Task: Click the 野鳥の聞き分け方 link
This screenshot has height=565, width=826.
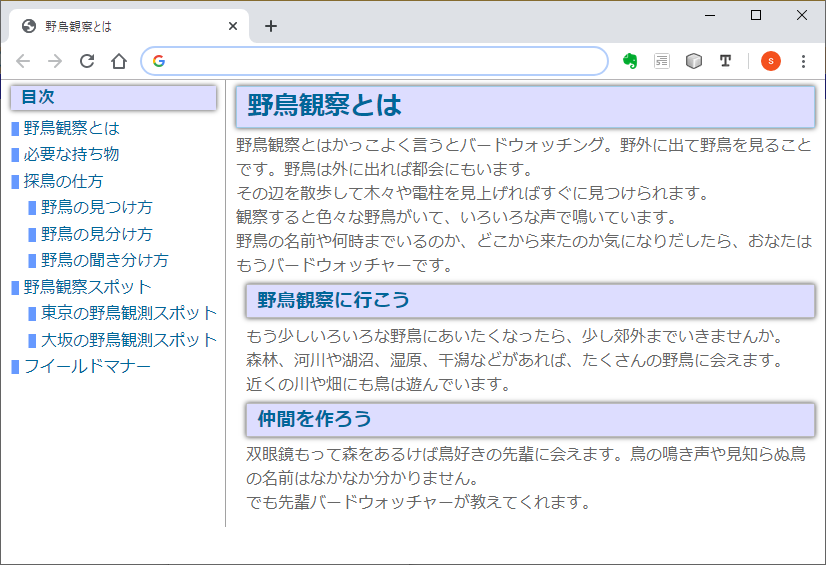Action: pos(104,260)
